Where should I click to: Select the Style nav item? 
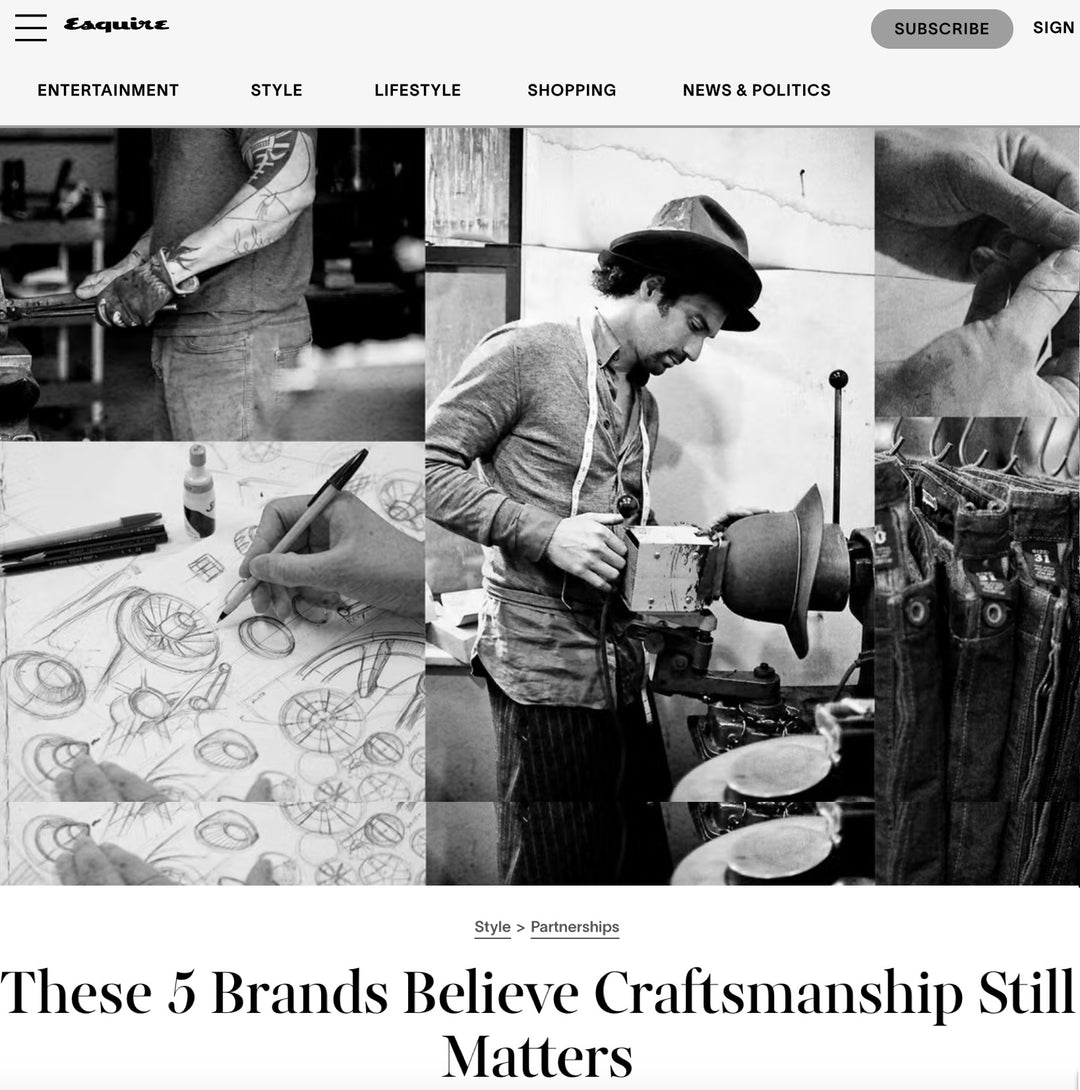277,90
